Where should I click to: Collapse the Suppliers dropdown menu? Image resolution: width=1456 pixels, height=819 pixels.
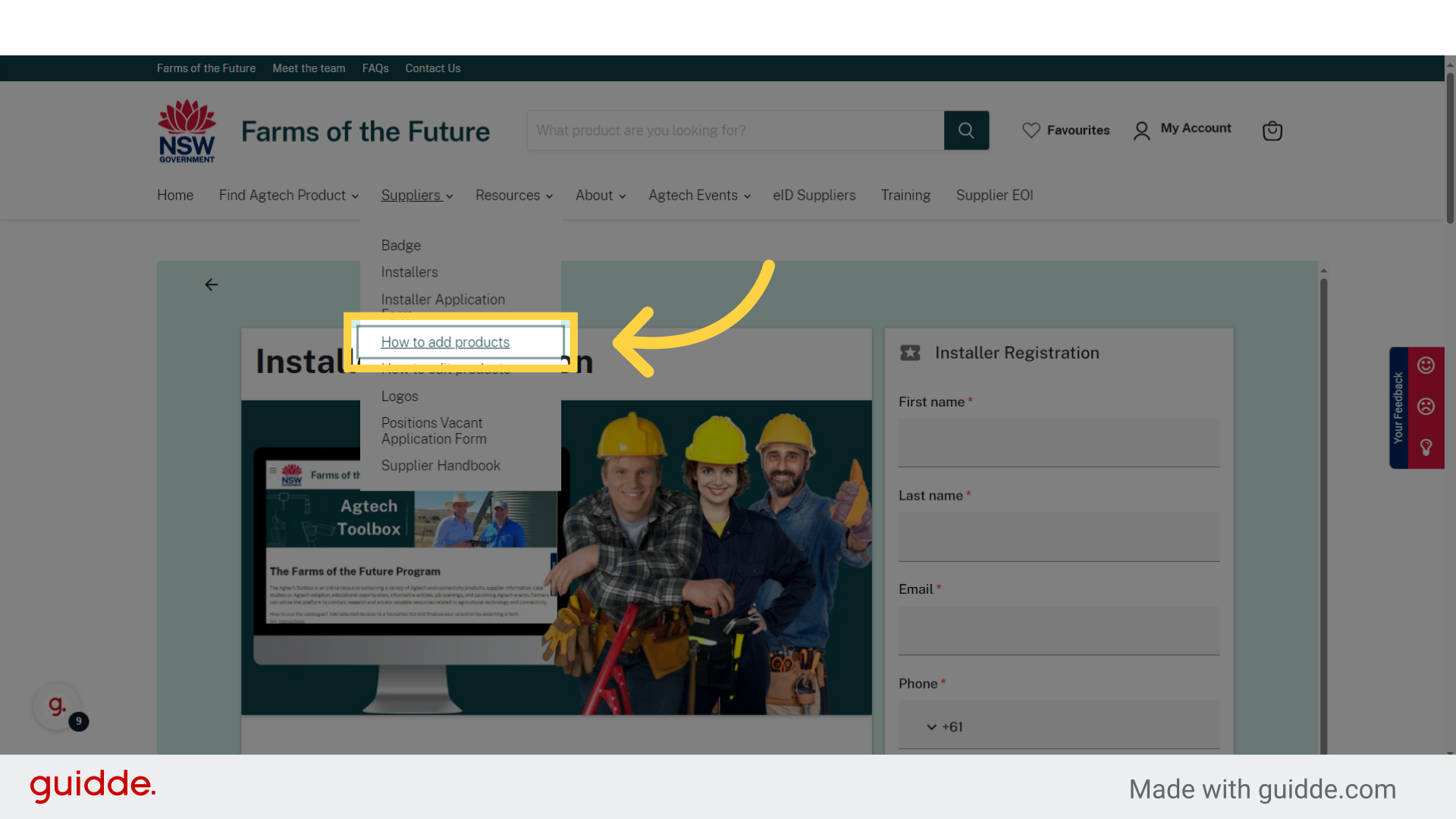point(417,195)
